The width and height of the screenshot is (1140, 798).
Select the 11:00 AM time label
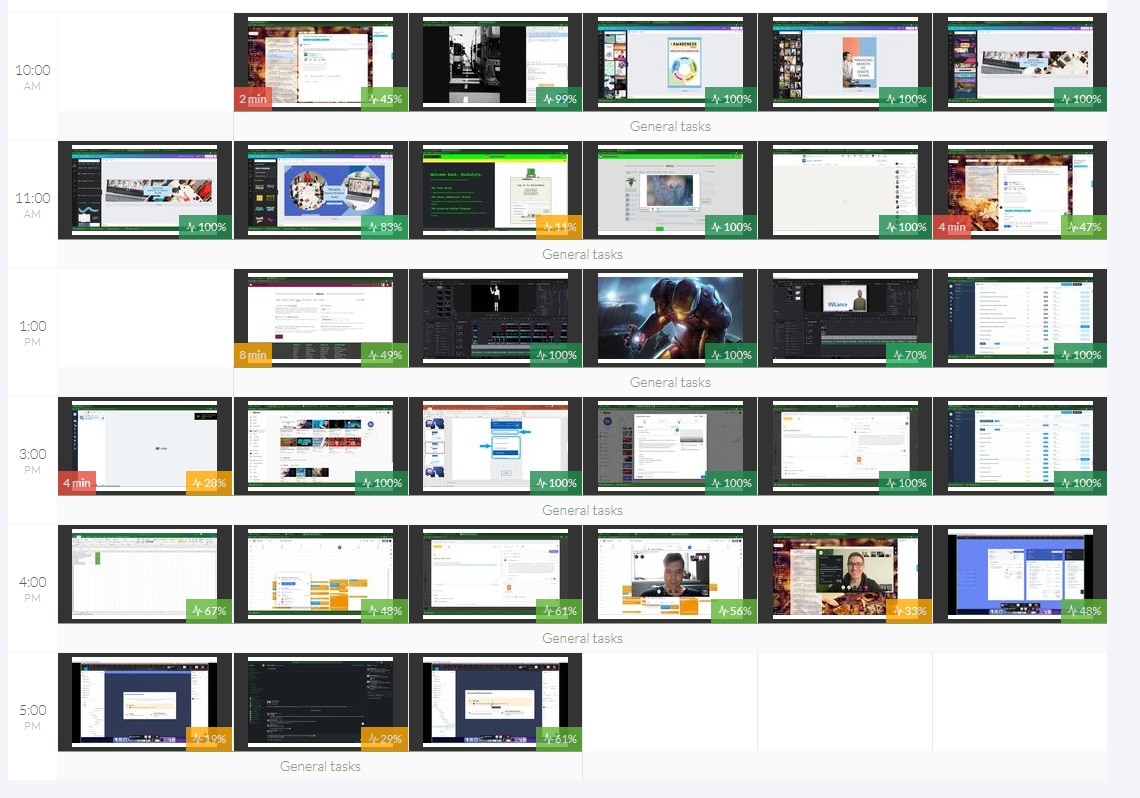tap(33, 204)
